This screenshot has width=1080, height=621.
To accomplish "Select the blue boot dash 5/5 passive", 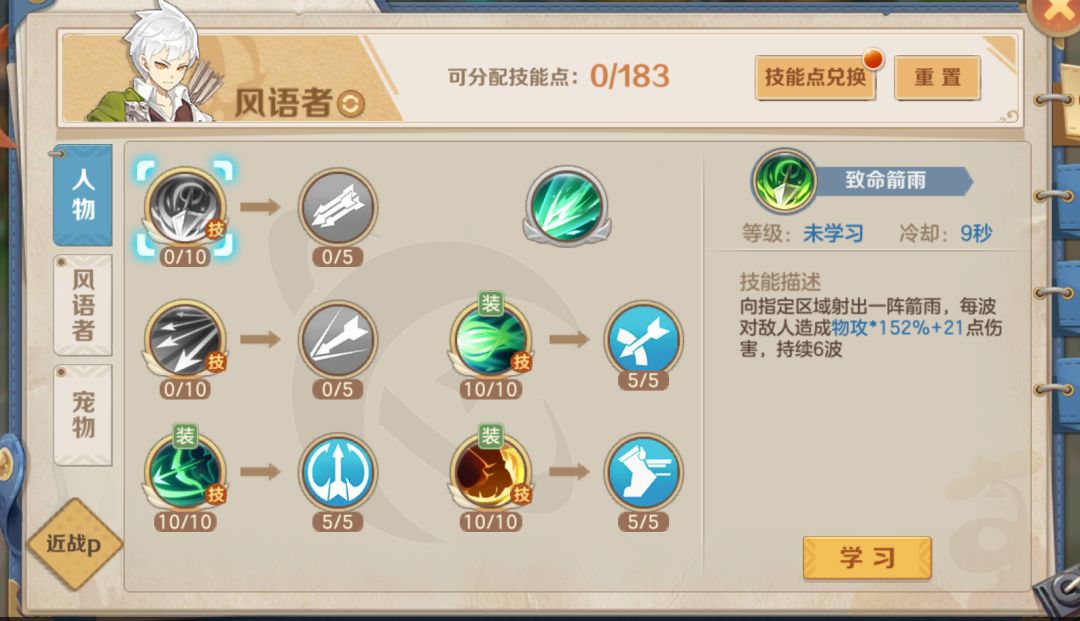I will (643, 472).
